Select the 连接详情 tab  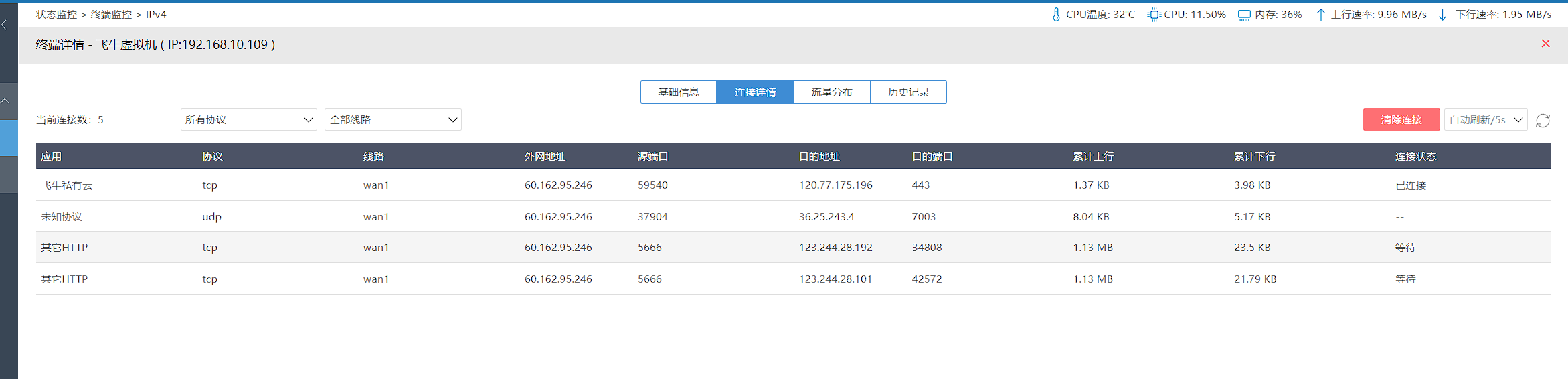tap(755, 92)
